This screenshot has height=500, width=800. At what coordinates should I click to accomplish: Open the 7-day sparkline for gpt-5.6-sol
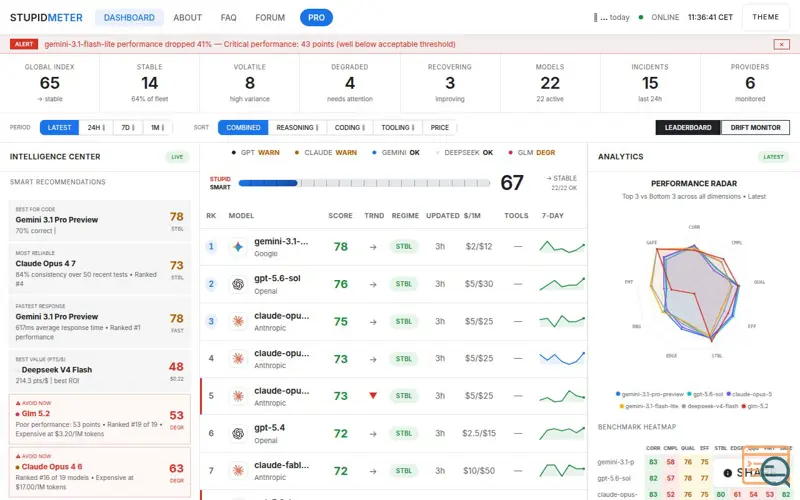click(562, 284)
